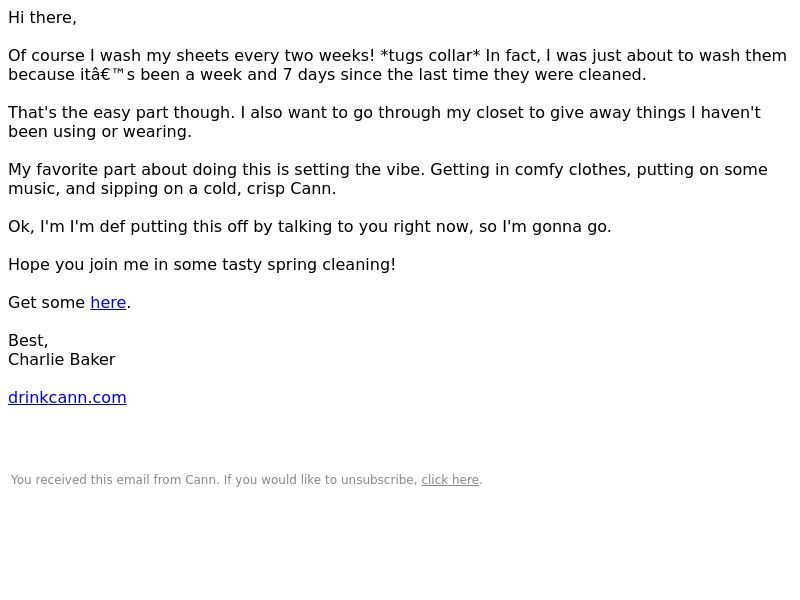The image size is (800, 600).
Task: Click the 'Best,' sign-off text
Action: [x=28, y=341]
